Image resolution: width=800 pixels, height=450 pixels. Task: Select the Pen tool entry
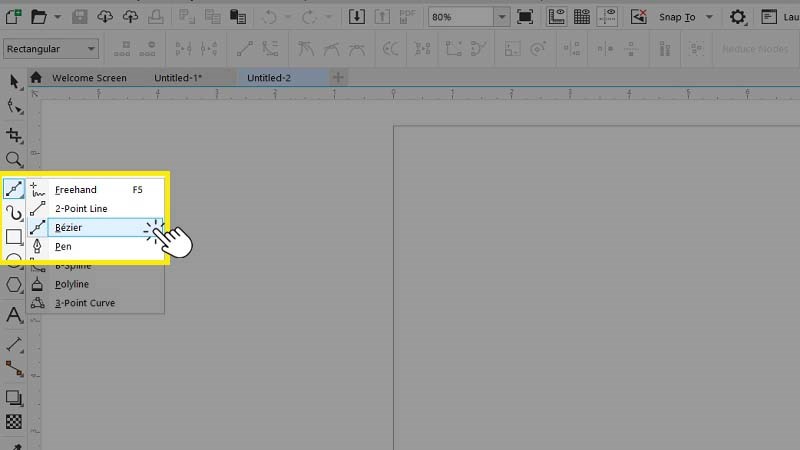(x=63, y=247)
